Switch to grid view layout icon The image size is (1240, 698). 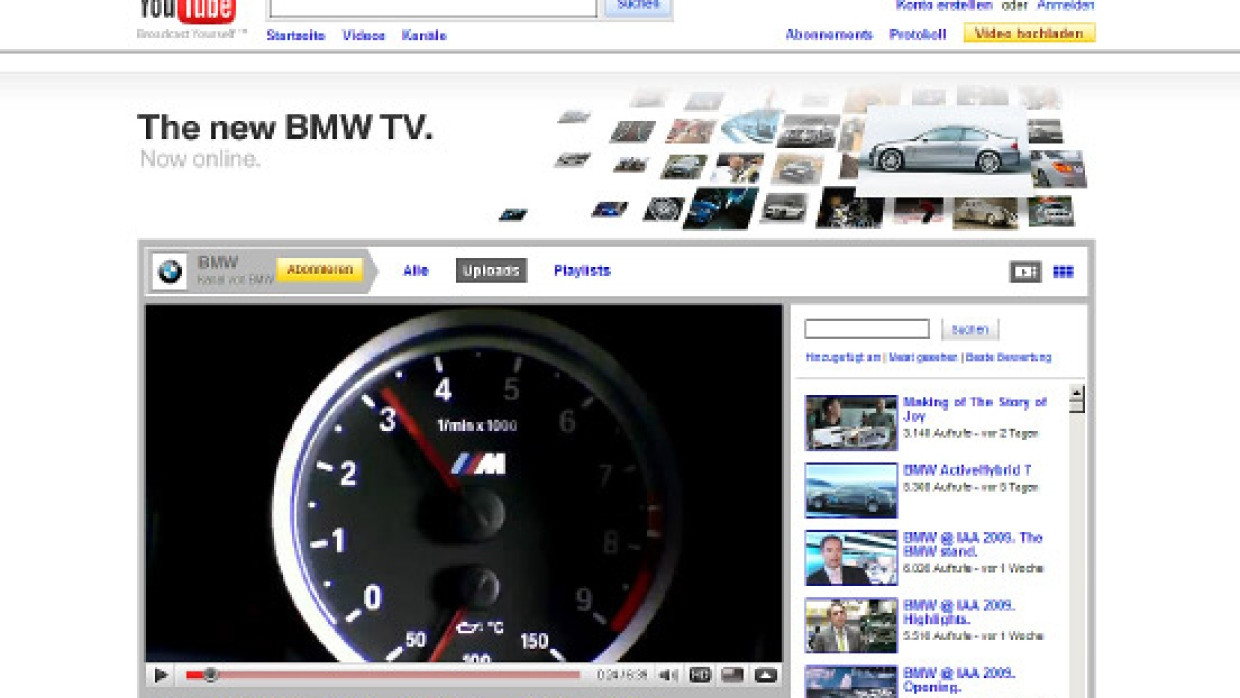(x=1063, y=271)
